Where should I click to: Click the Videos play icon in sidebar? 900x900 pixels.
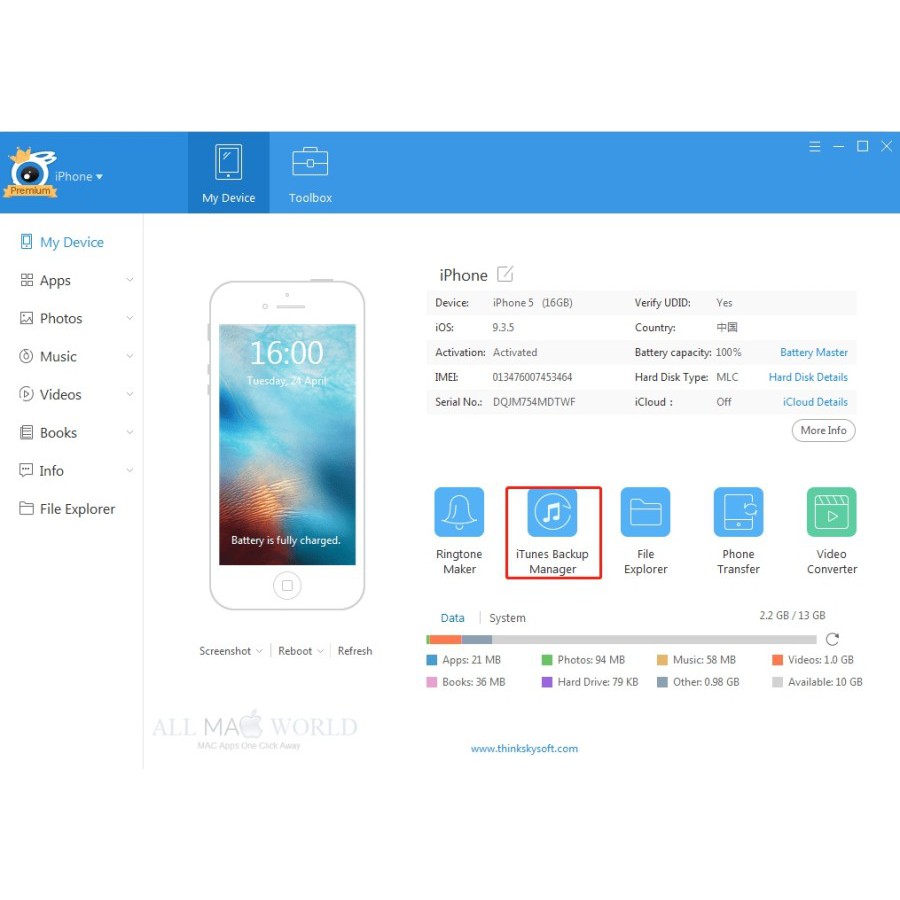pos(26,394)
